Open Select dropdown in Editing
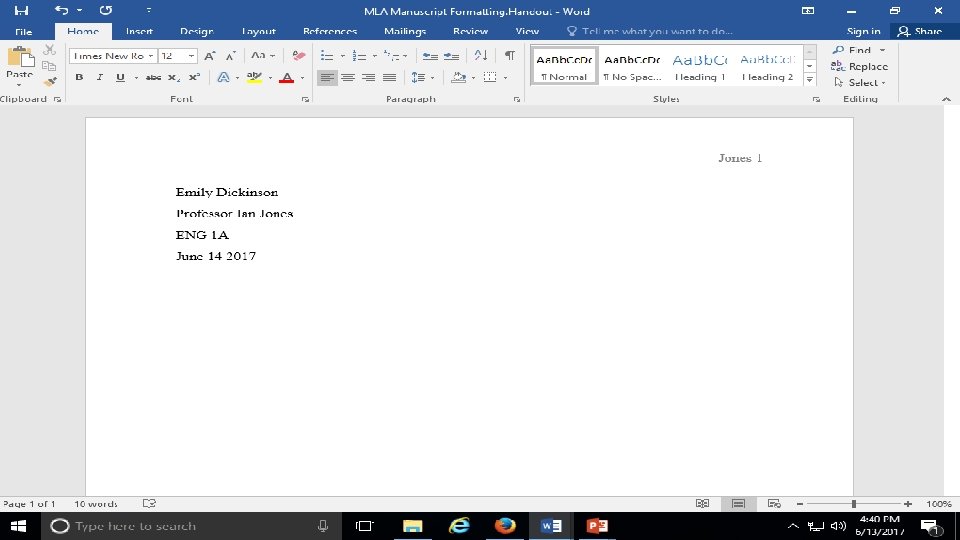This screenshot has height=540, width=960. pos(860,83)
